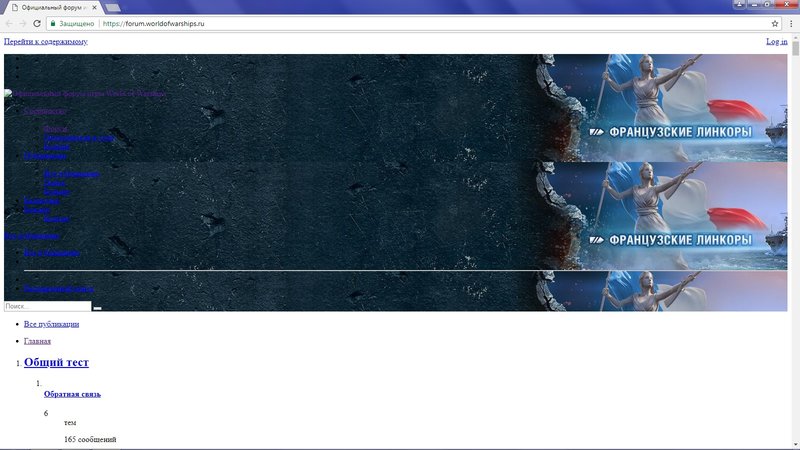800x450 pixels.
Task: Open Все публикации link below the search field
Action: tap(52, 324)
